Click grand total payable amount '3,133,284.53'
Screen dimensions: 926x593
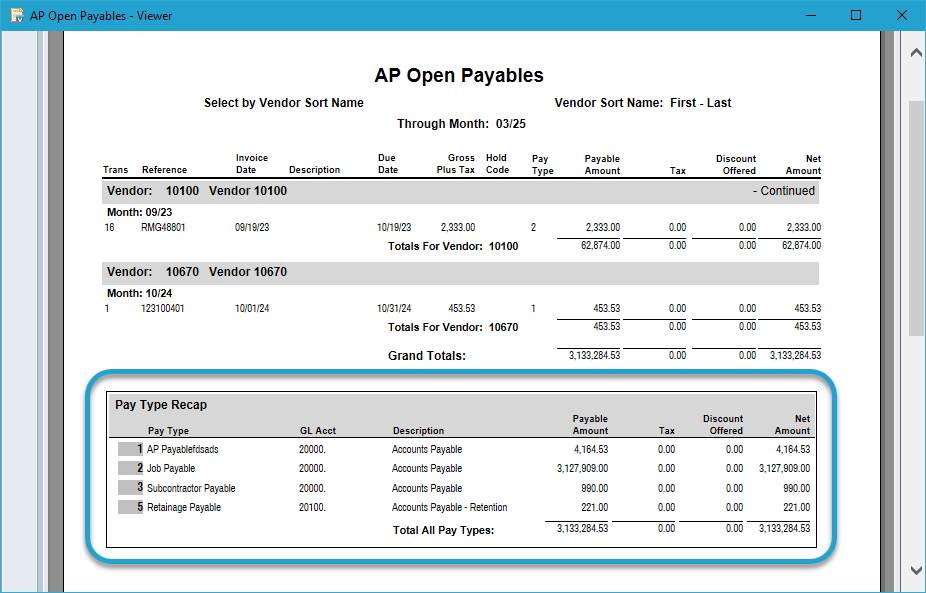(x=595, y=355)
